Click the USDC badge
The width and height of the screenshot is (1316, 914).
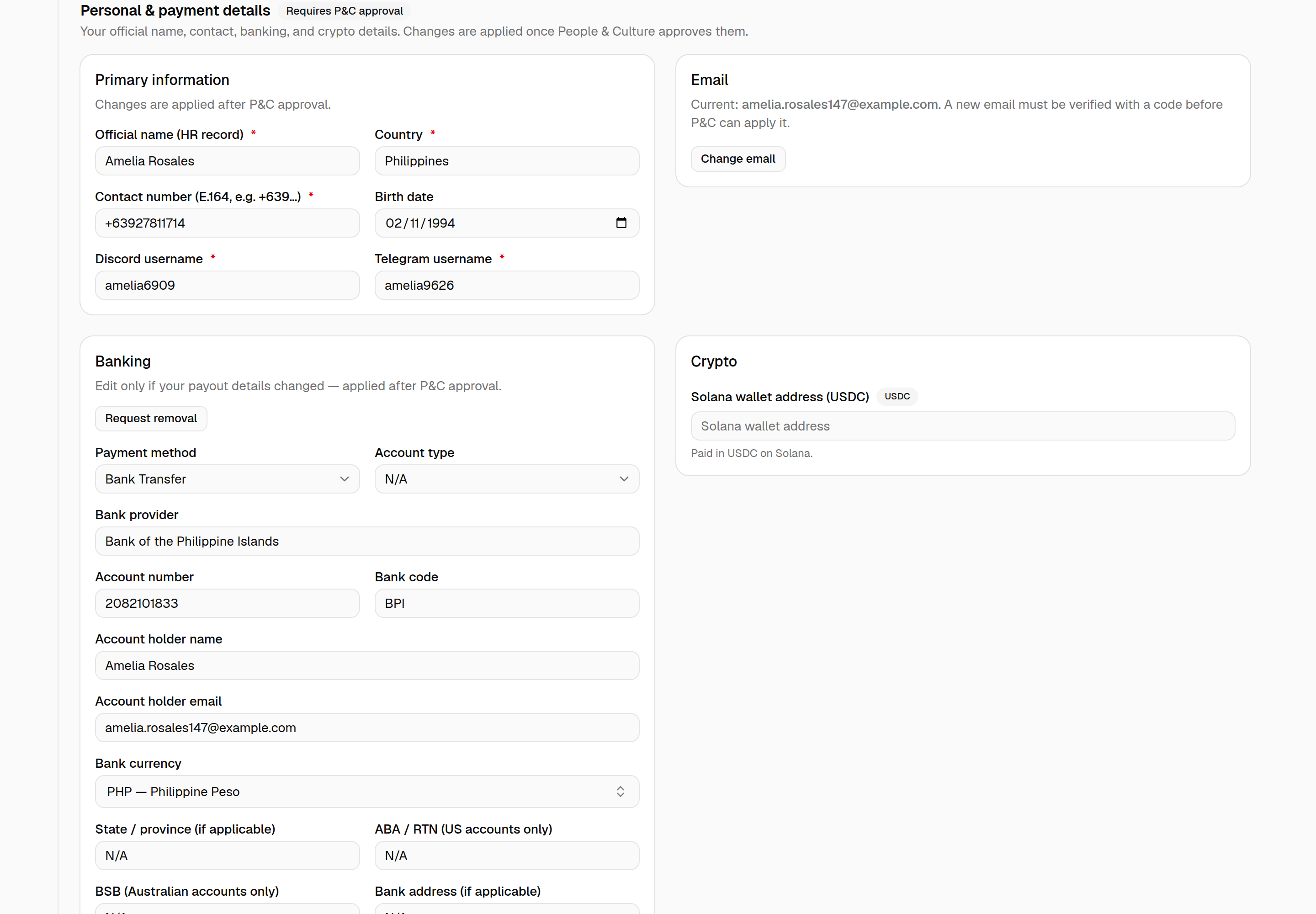point(897,396)
